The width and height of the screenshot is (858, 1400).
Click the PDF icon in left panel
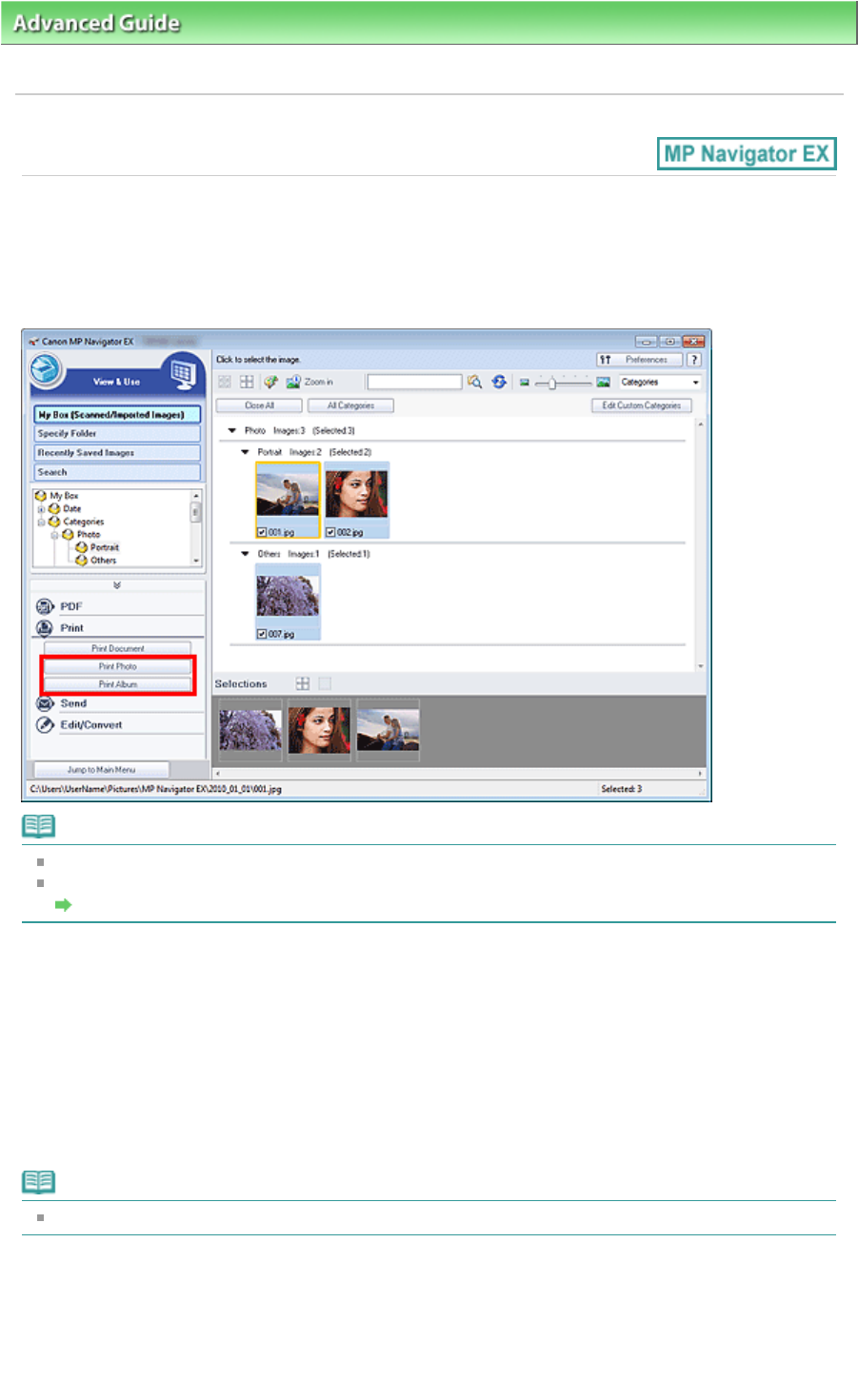[x=45, y=606]
